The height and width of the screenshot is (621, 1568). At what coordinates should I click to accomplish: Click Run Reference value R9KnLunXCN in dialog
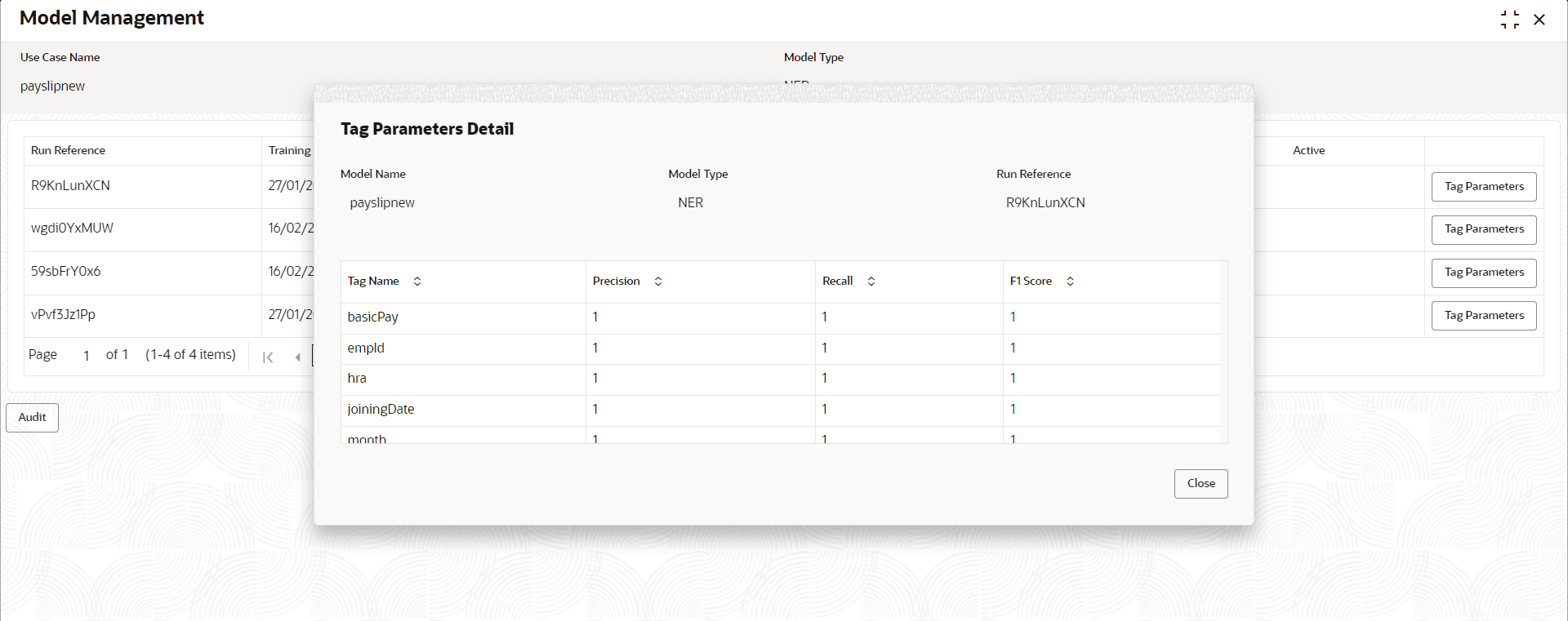(1045, 203)
